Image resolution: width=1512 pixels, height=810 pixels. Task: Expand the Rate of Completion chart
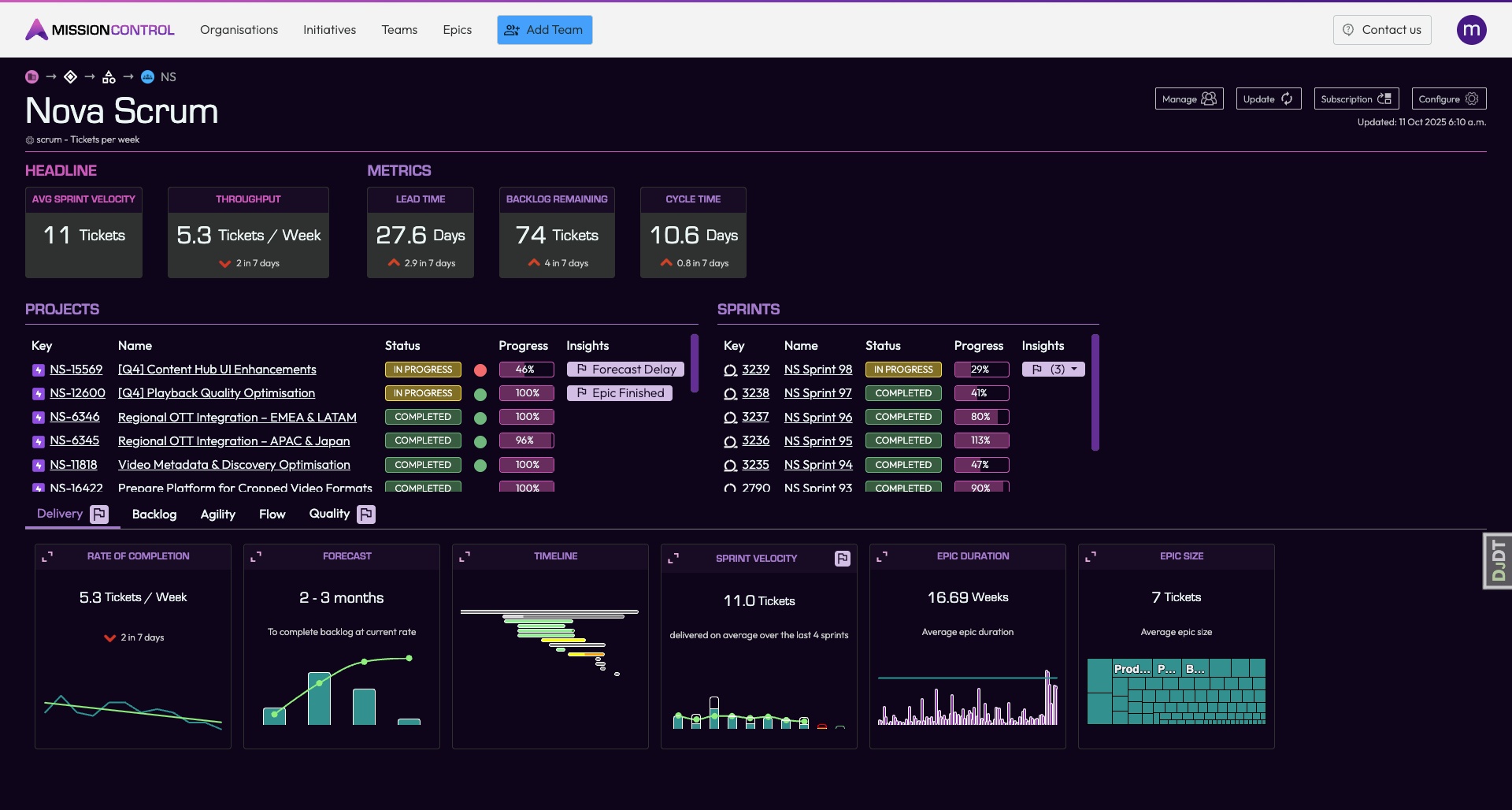tap(47, 556)
